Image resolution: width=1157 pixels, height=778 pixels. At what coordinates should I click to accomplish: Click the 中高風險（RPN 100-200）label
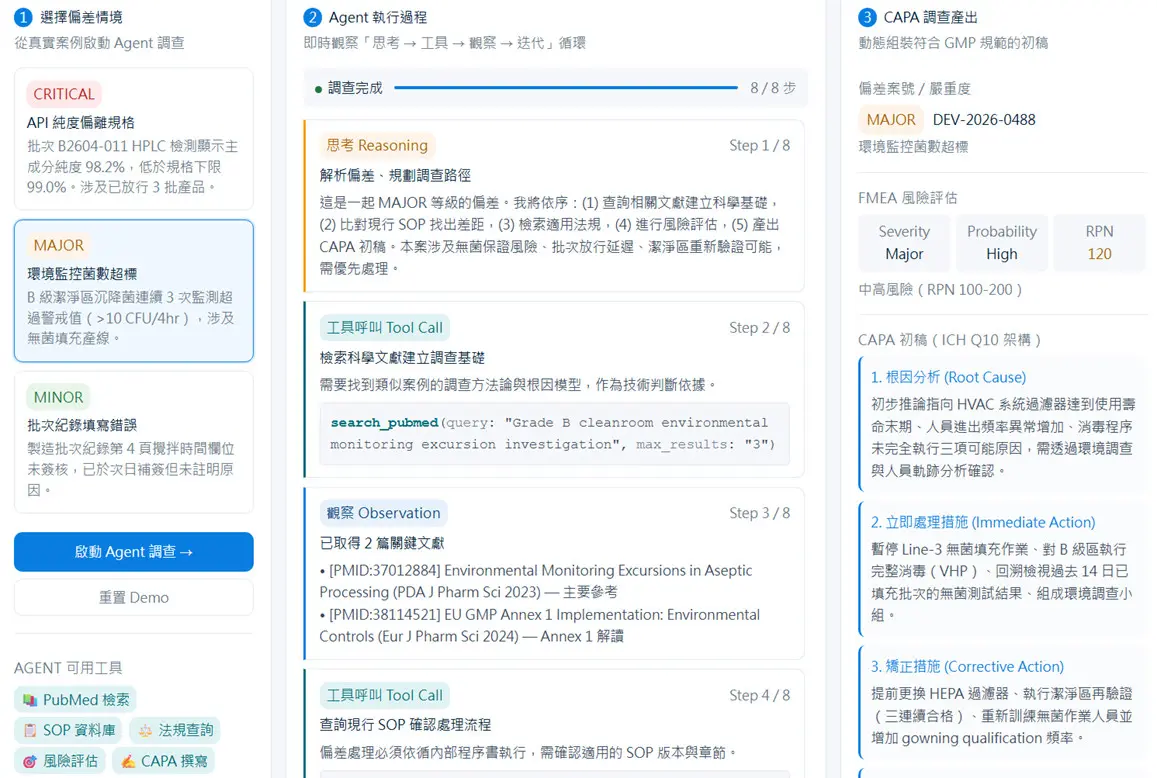940,289
